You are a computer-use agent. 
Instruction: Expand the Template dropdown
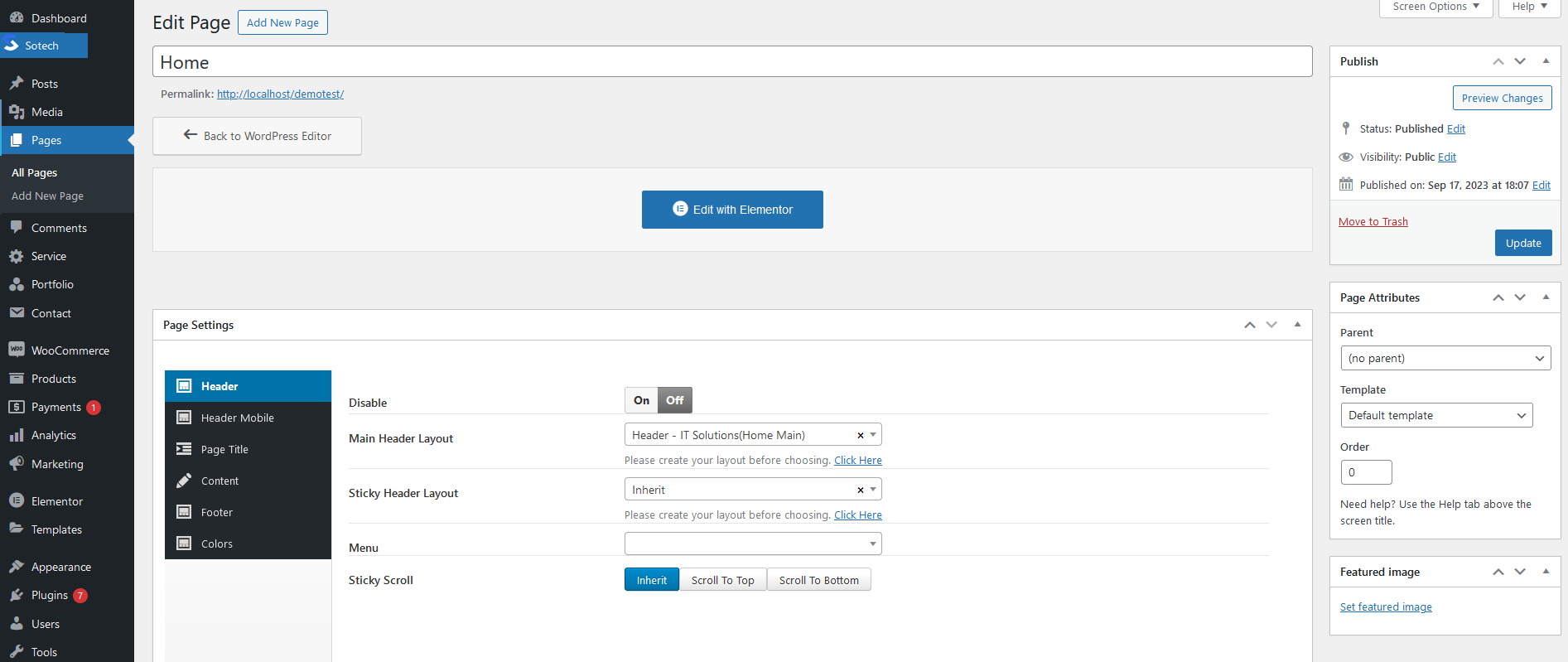1435,415
